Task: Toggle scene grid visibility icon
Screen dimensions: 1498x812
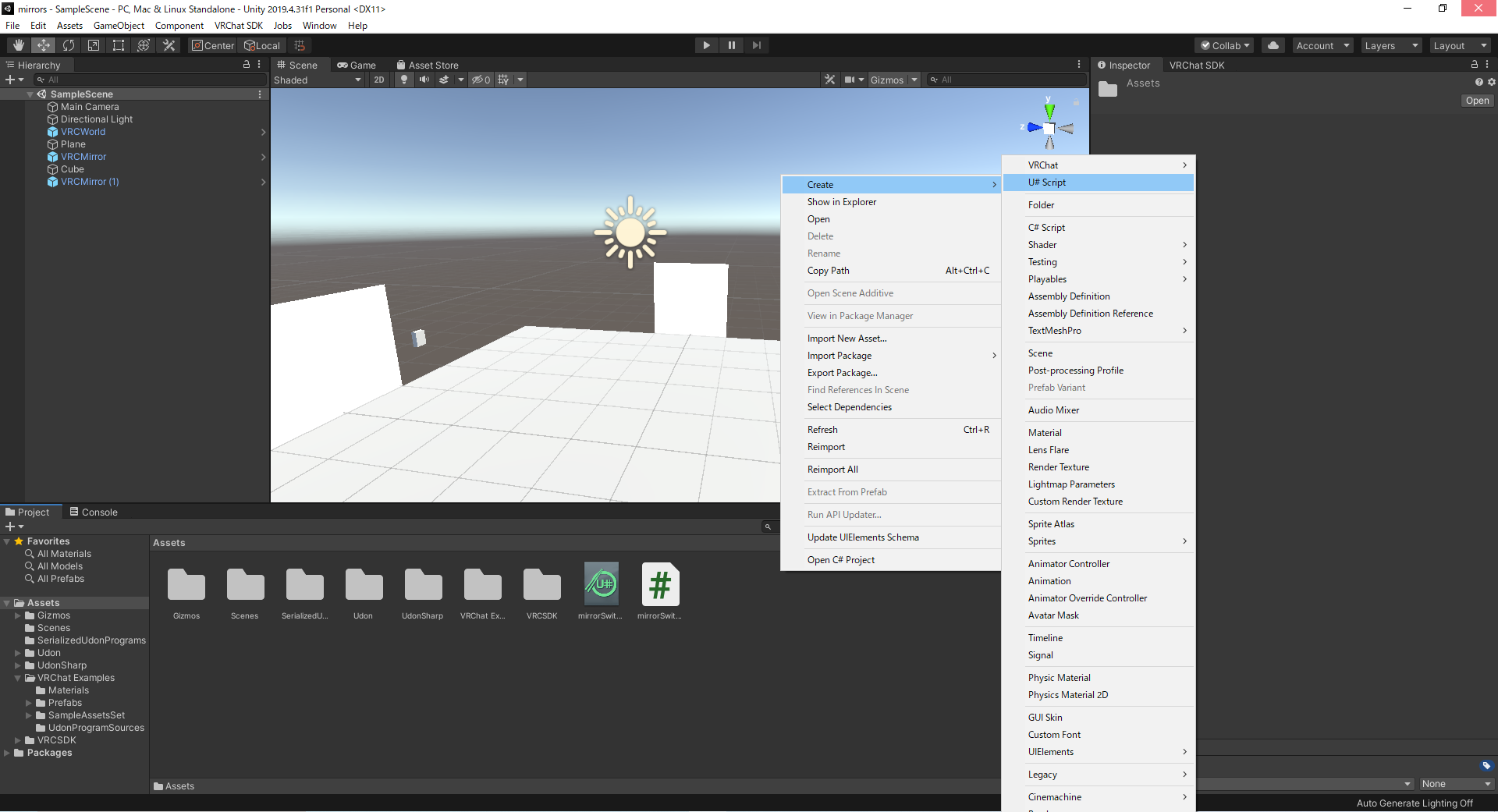Action: click(503, 80)
